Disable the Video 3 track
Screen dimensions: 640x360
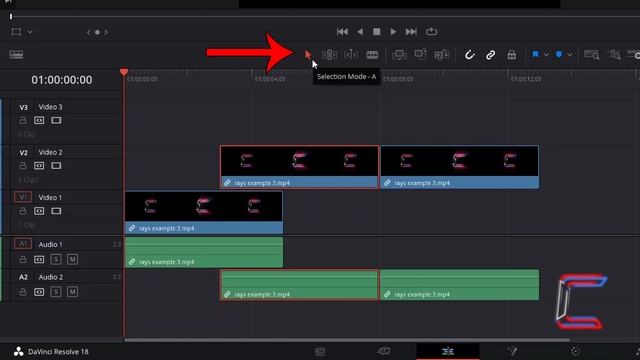click(56, 120)
